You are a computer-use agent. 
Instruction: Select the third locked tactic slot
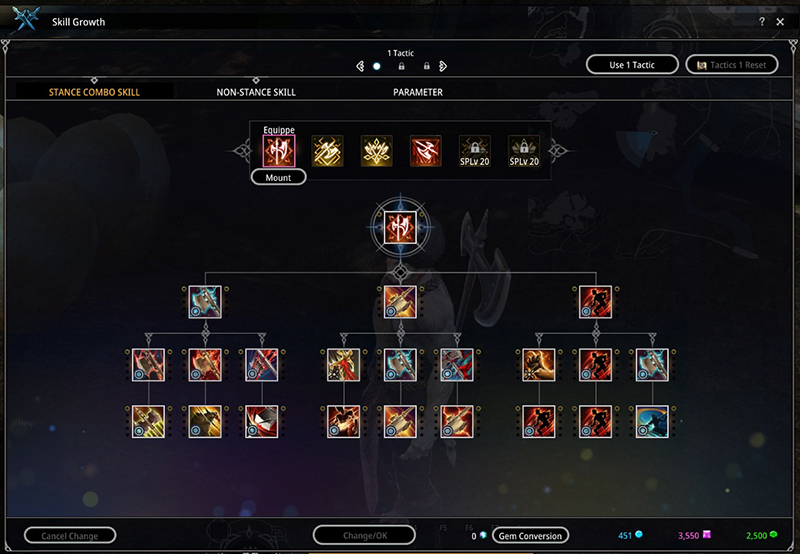[x=427, y=66]
